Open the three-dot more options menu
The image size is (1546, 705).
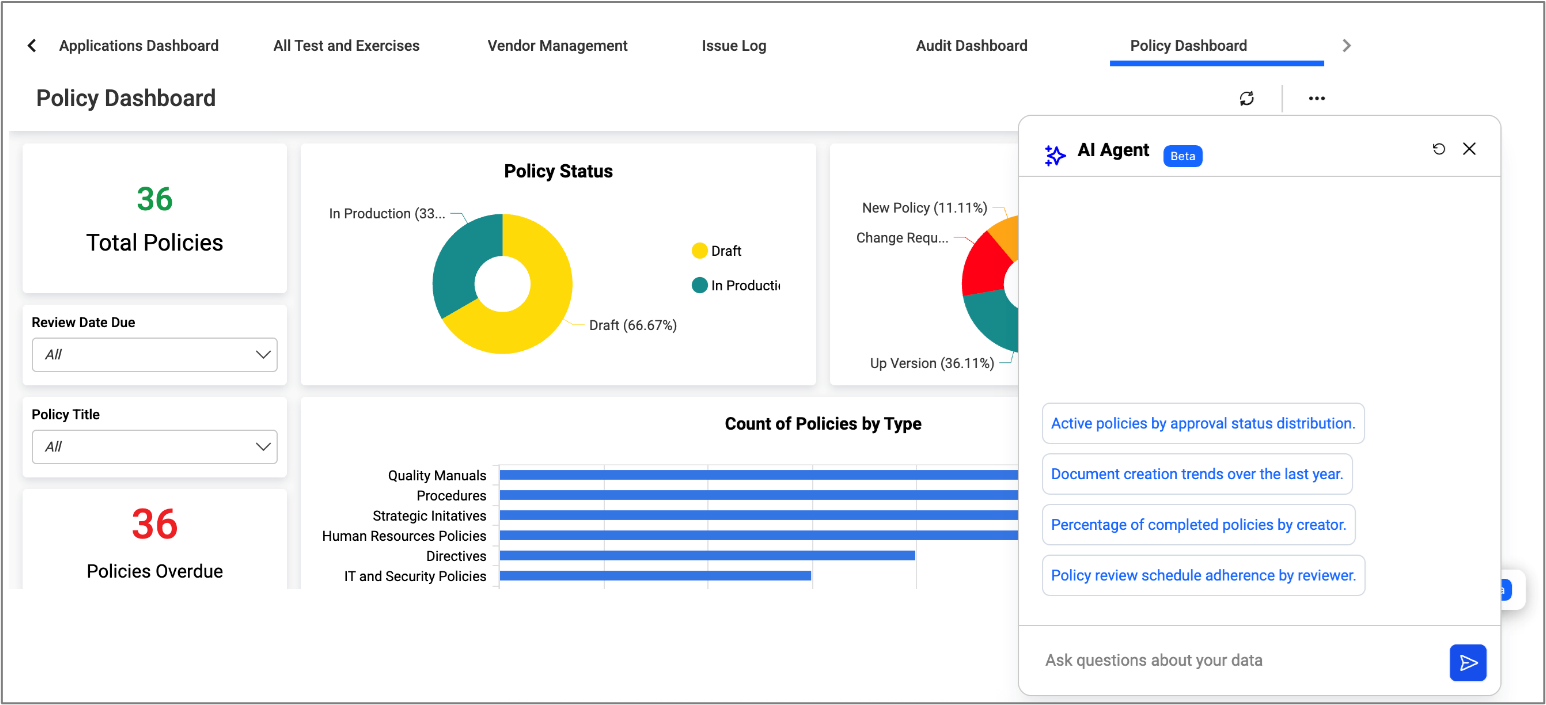pyautogui.click(x=1316, y=98)
